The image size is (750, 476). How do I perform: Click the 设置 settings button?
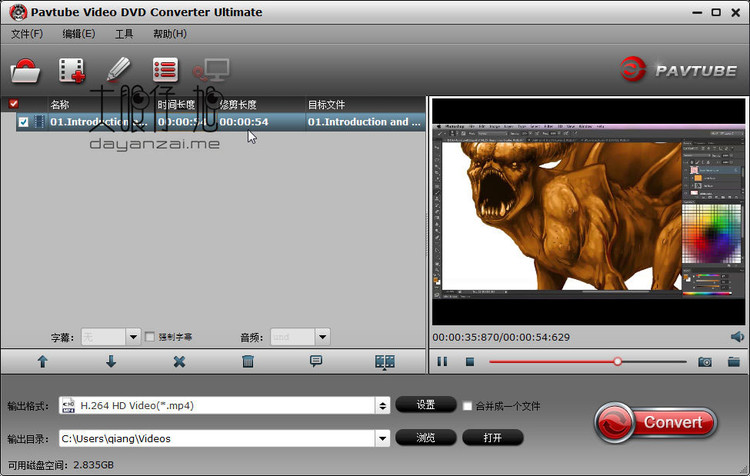click(426, 405)
